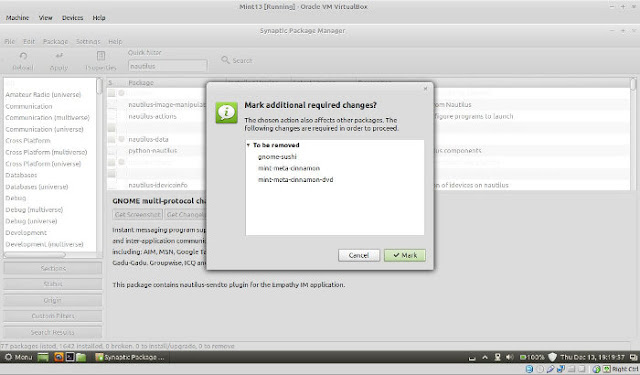This screenshot has height=375, width=640.
Task: Open the Synaptic Package menu
Action: pos(56,42)
